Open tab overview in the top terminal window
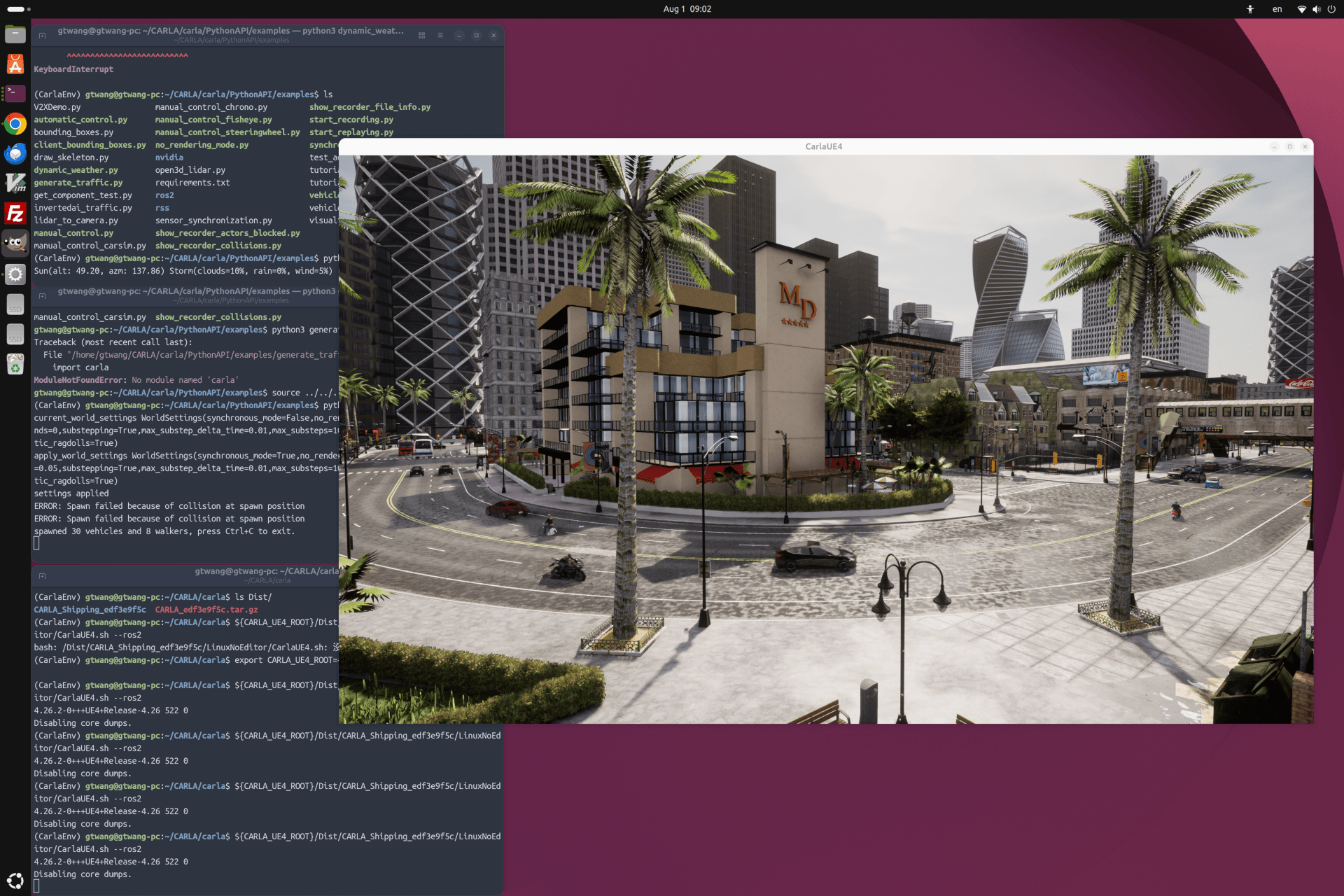 point(421,35)
